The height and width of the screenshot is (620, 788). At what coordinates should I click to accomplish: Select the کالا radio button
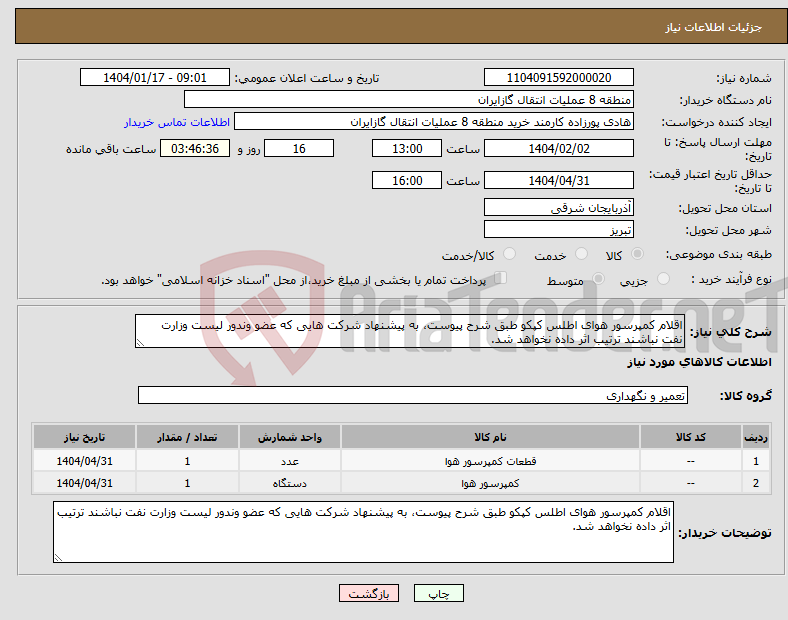[637, 254]
